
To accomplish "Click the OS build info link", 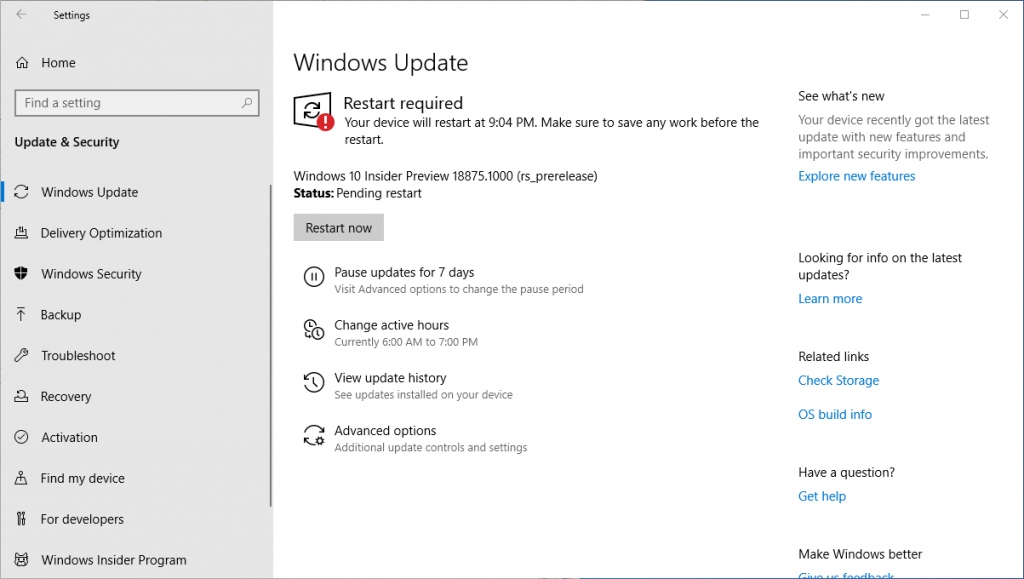I will (x=834, y=415).
